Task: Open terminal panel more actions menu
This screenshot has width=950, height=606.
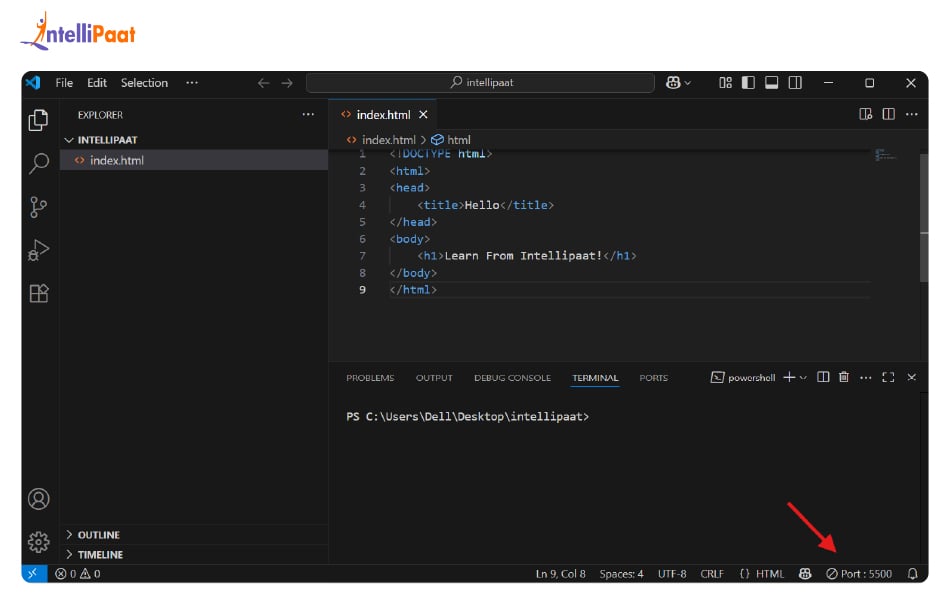Action: pos(866,378)
